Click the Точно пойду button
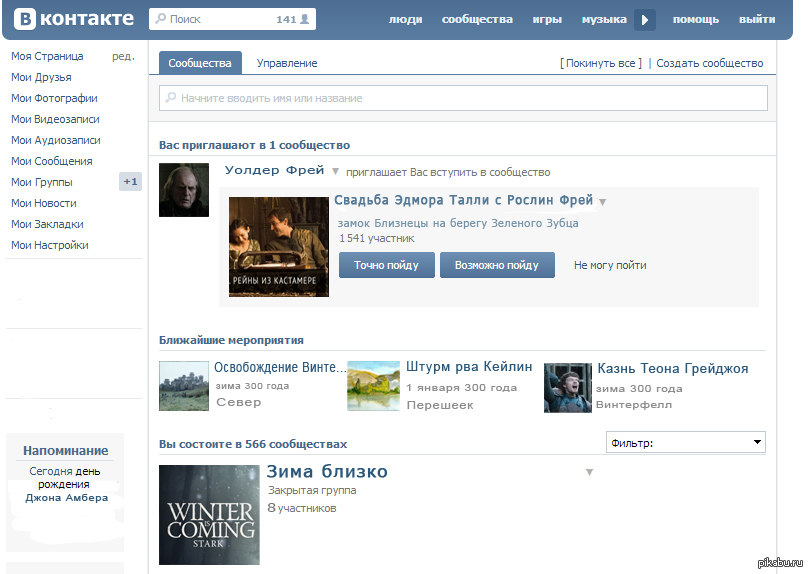 pos(386,265)
